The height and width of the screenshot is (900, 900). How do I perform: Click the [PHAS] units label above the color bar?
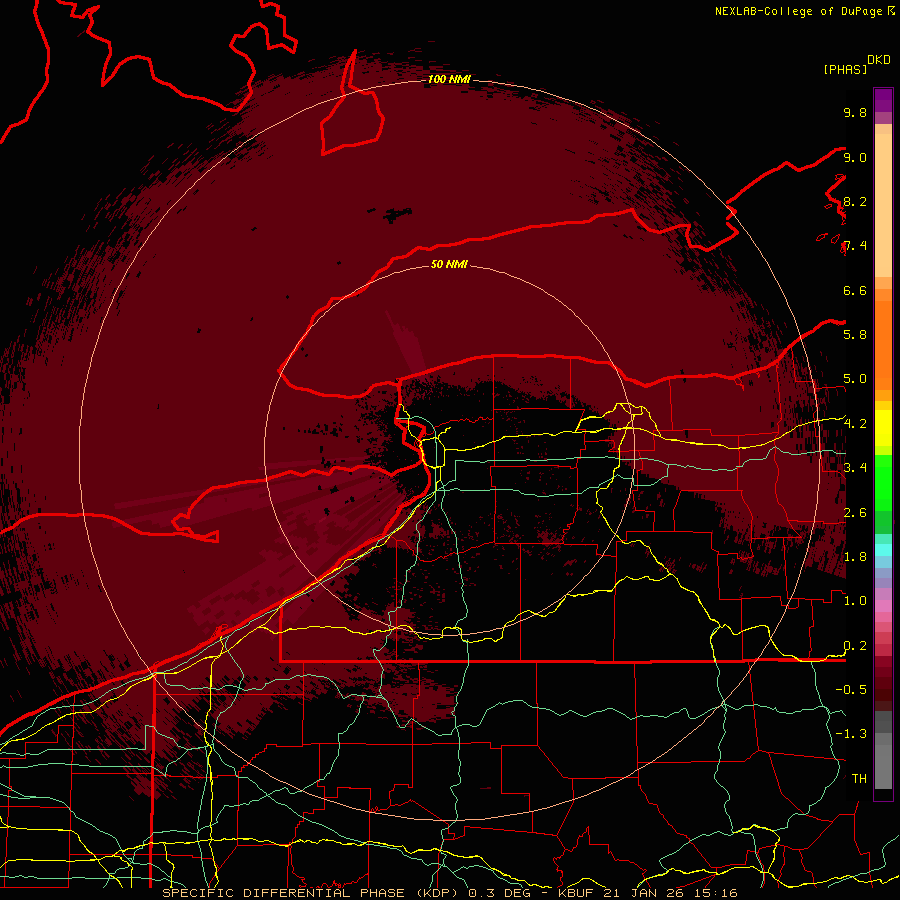tap(845, 69)
